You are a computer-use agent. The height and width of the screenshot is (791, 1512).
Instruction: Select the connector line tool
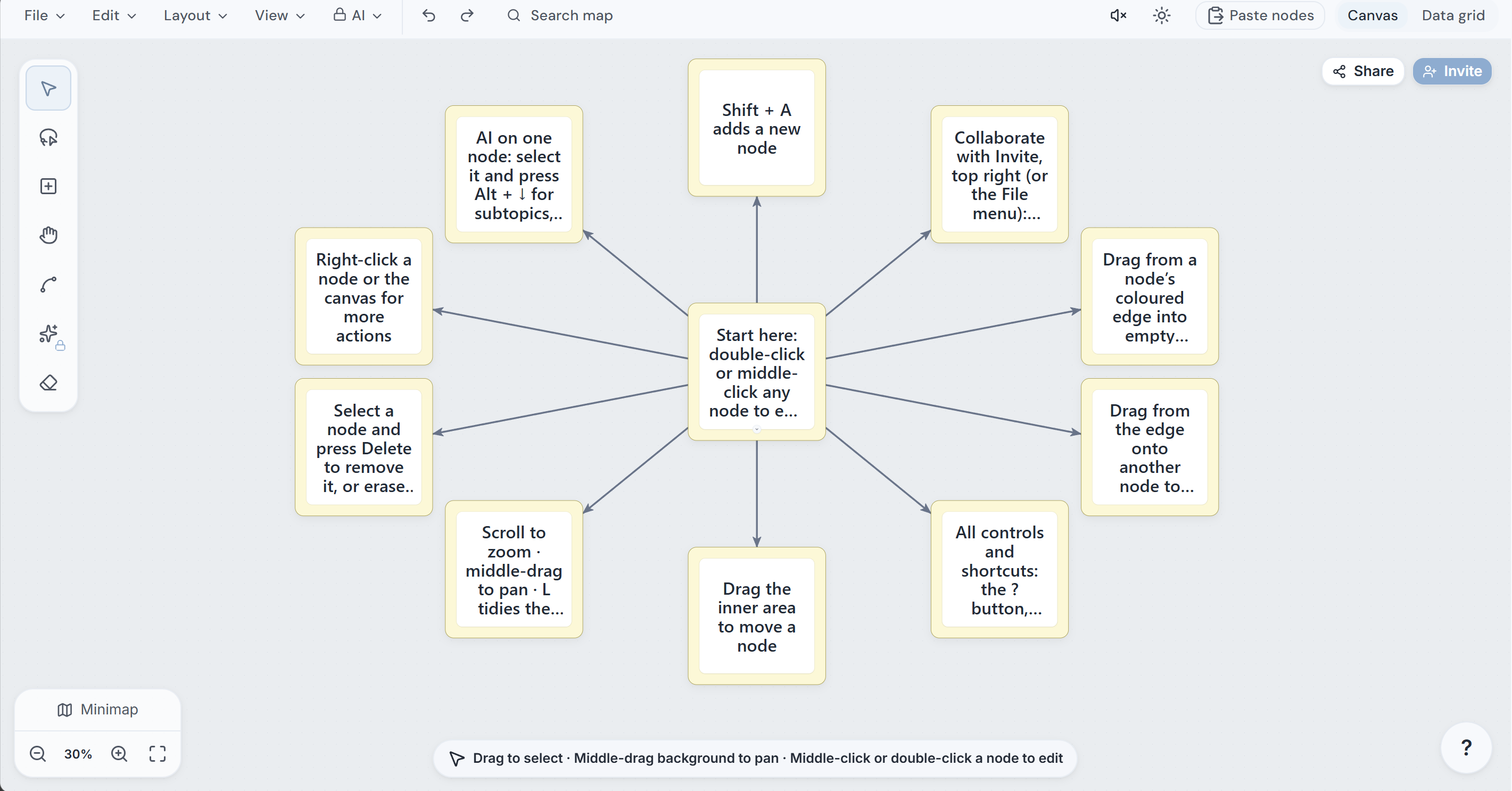pyautogui.click(x=48, y=285)
